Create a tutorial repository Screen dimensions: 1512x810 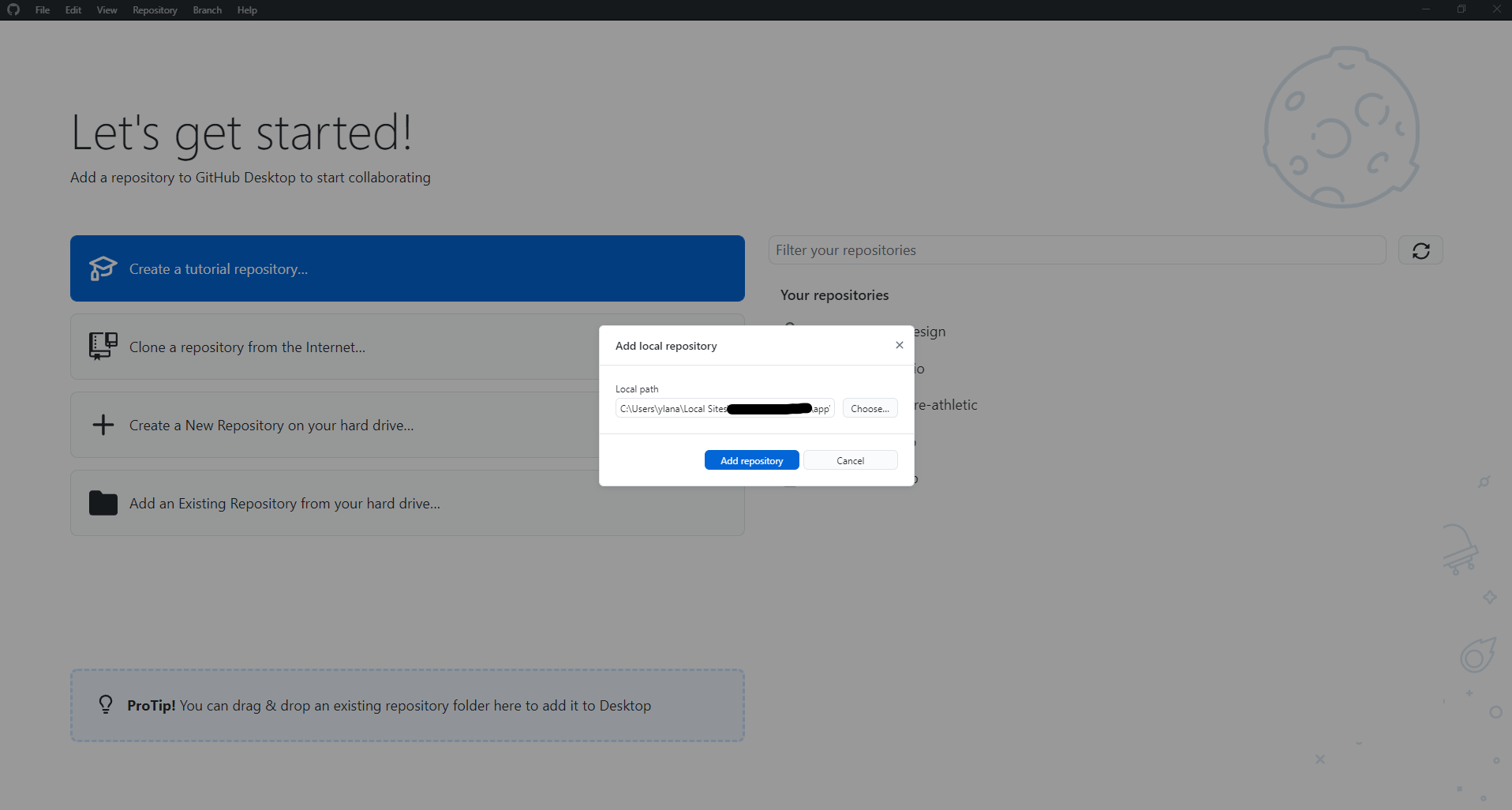(407, 268)
